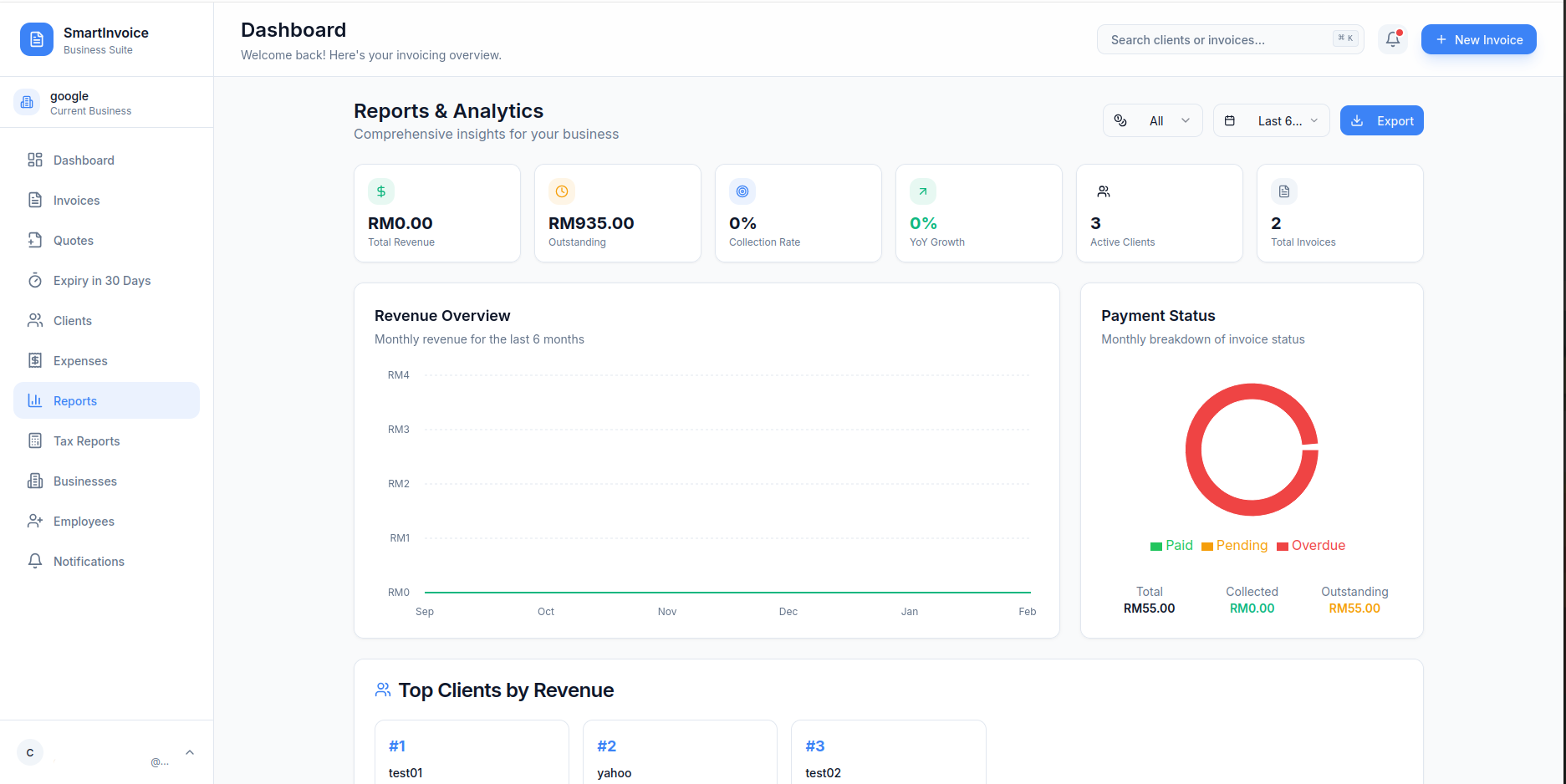Viewport: 1566px width, 784px height.
Task: Click the Outstanding RM55.00 amount
Action: pyautogui.click(x=1354, y=608)
